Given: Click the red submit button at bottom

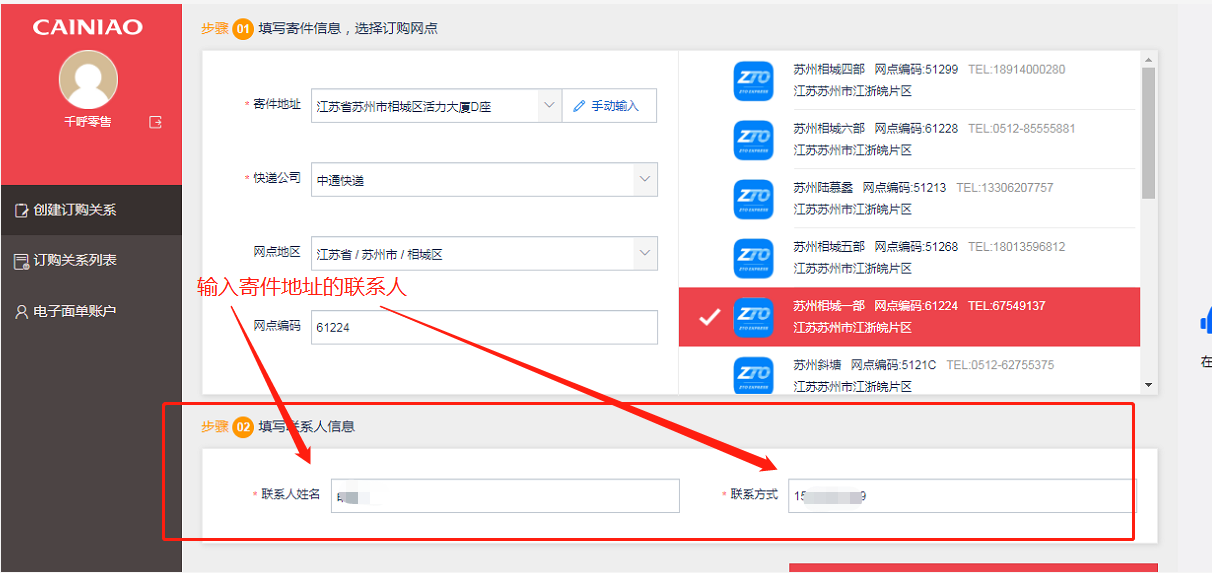Looking at the screenshot, I should [973, 568].
